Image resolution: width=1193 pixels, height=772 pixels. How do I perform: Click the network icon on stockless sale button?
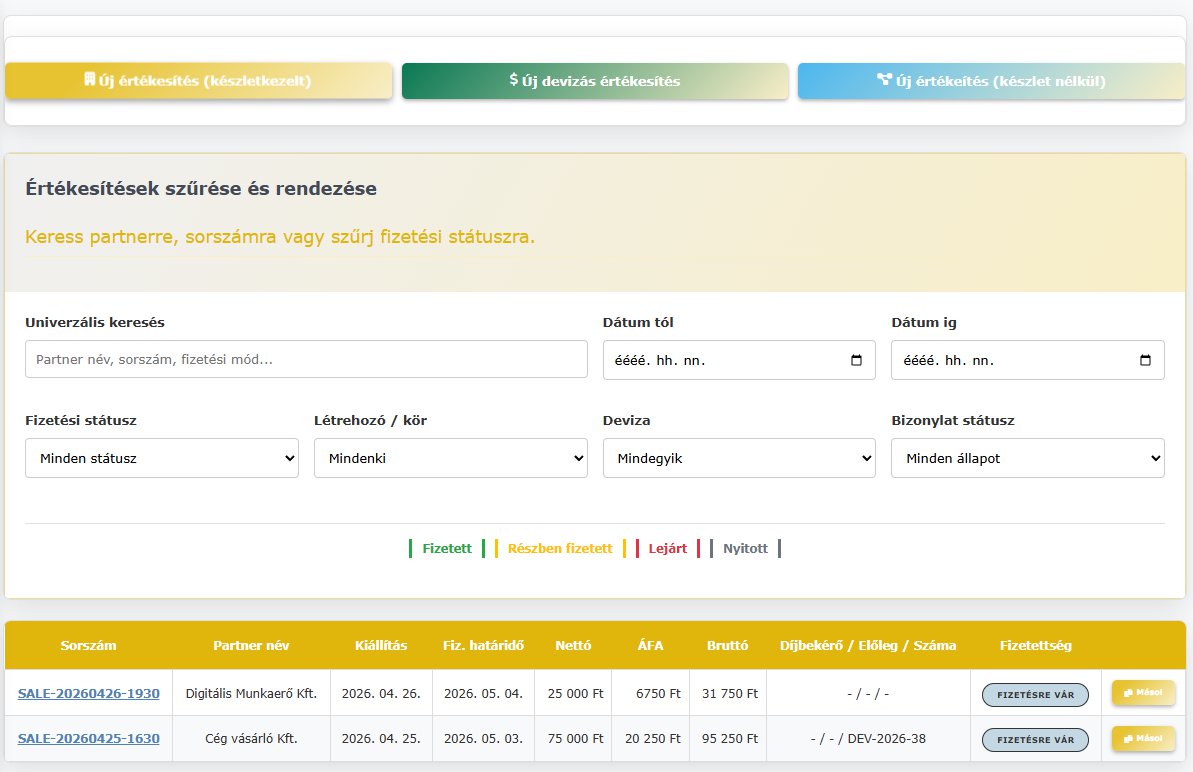coord(884,80)
